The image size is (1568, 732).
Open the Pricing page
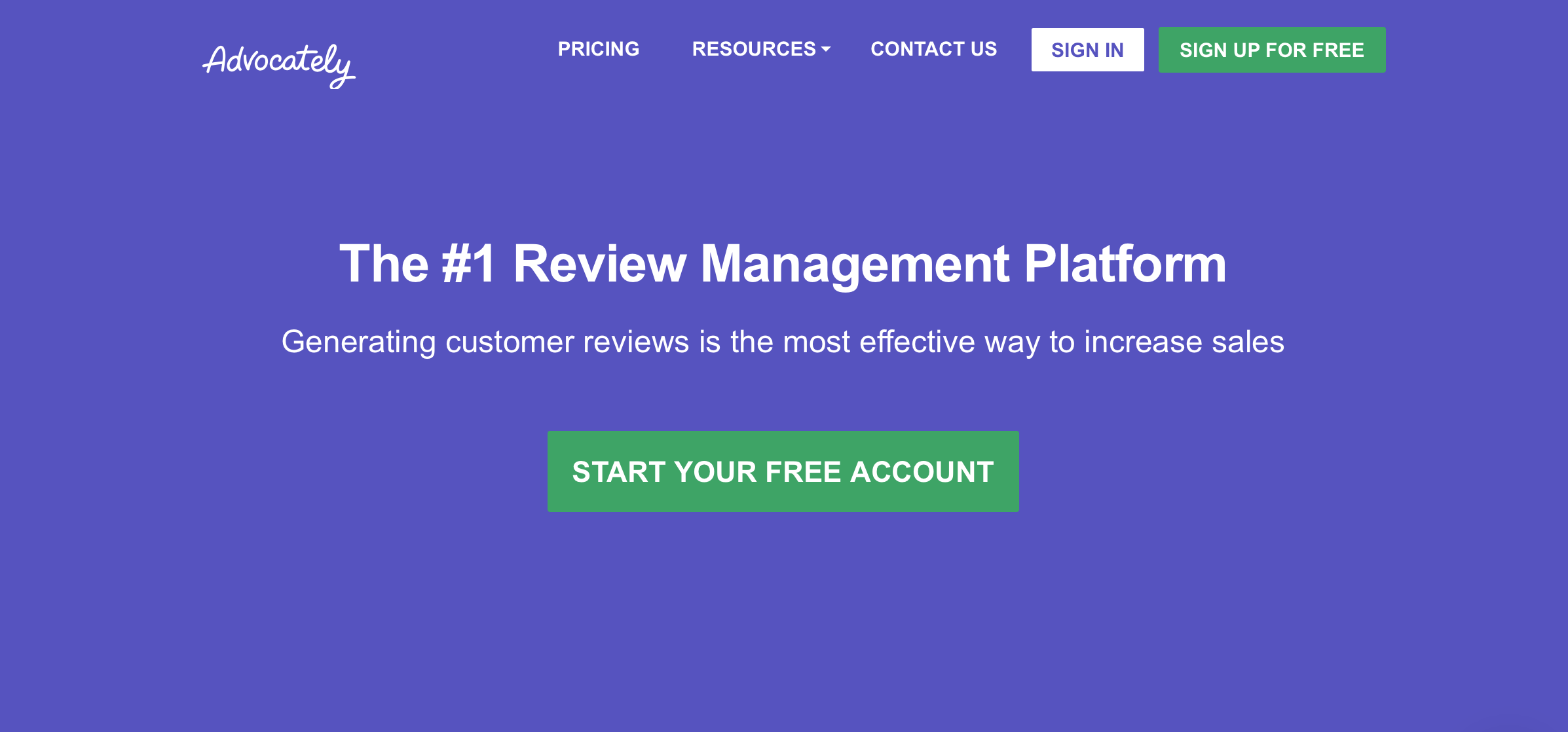pyautogui.click(x=599, y=49)
